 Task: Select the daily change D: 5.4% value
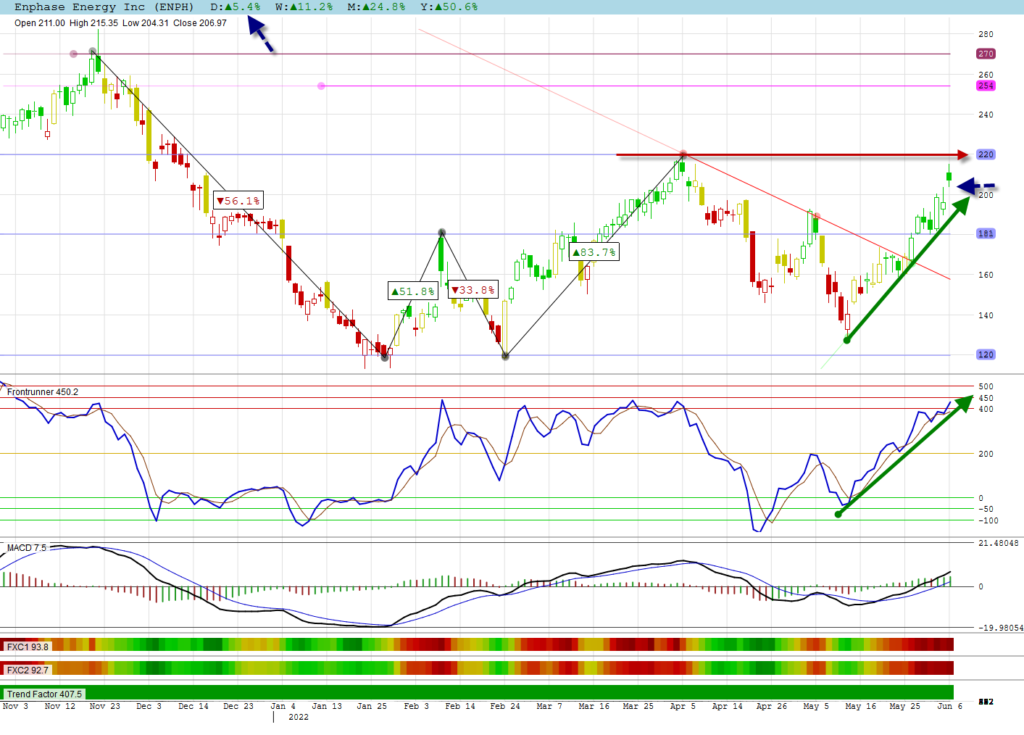[x=236, y=7]
